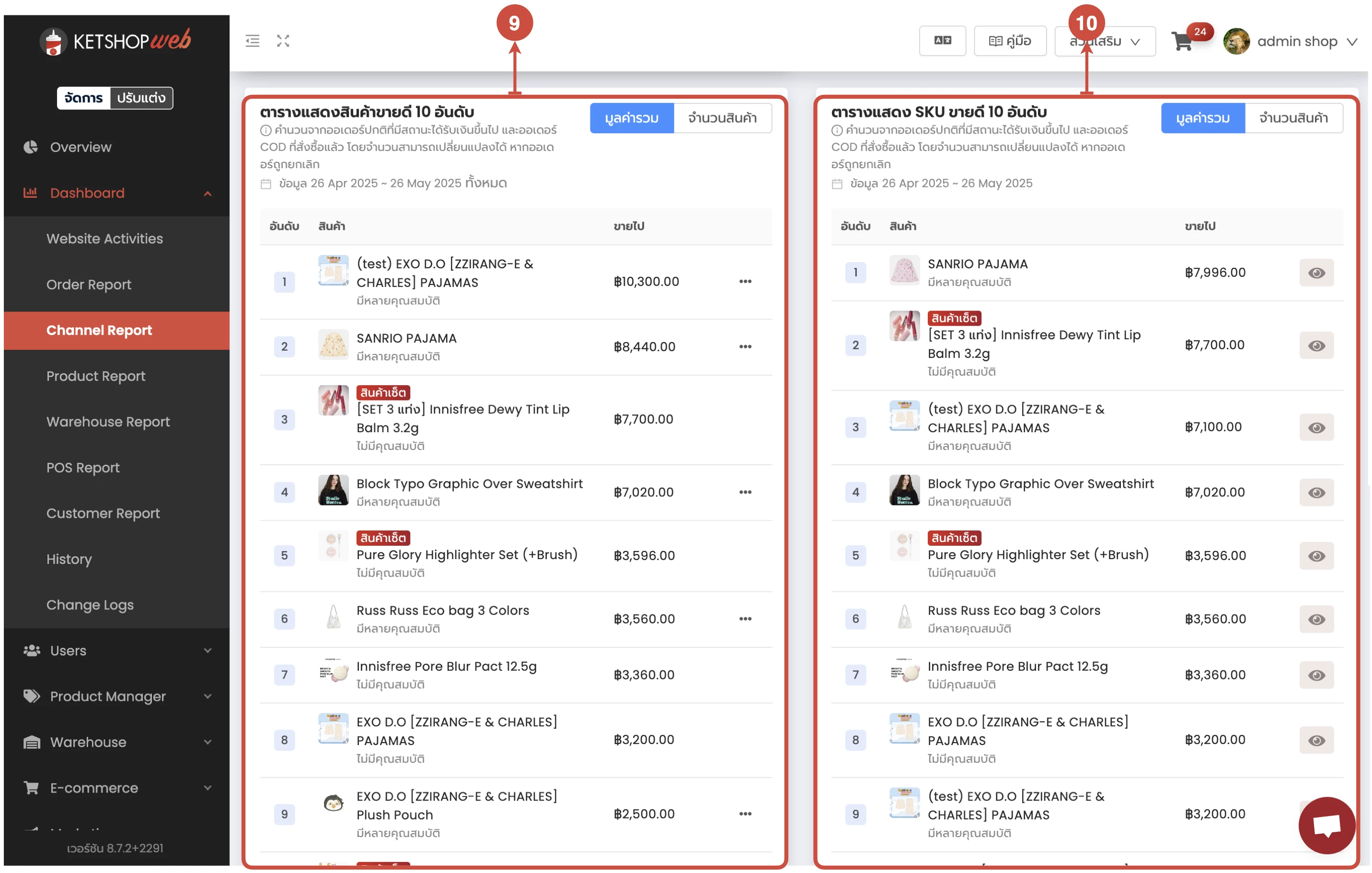1372x873 pixels.
Task: View SANRIO PAJAMA SKU details eye icon
Action: point(1316,273)
